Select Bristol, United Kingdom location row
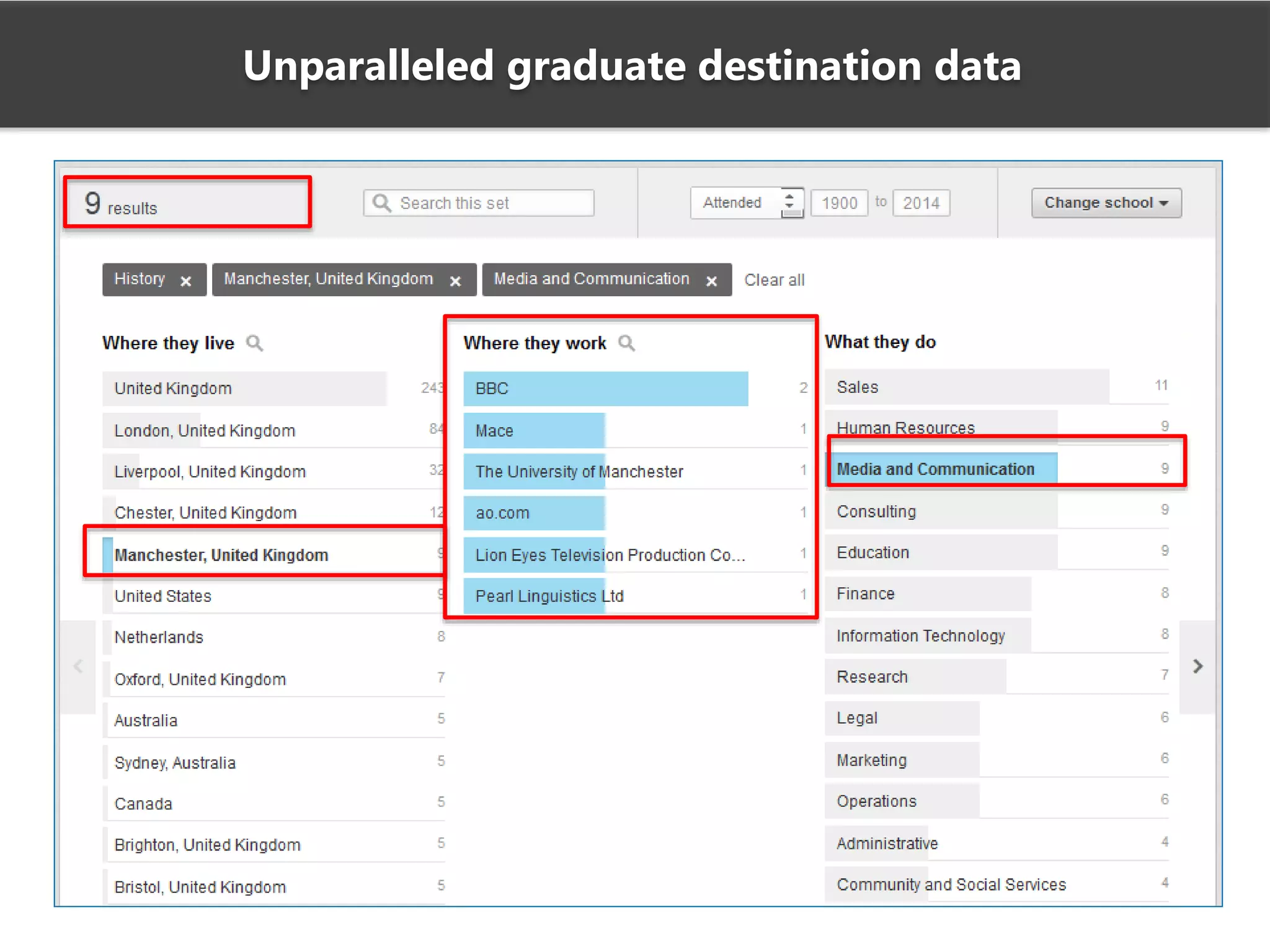Screen dimensions: 1270x952 click(273, 887)
